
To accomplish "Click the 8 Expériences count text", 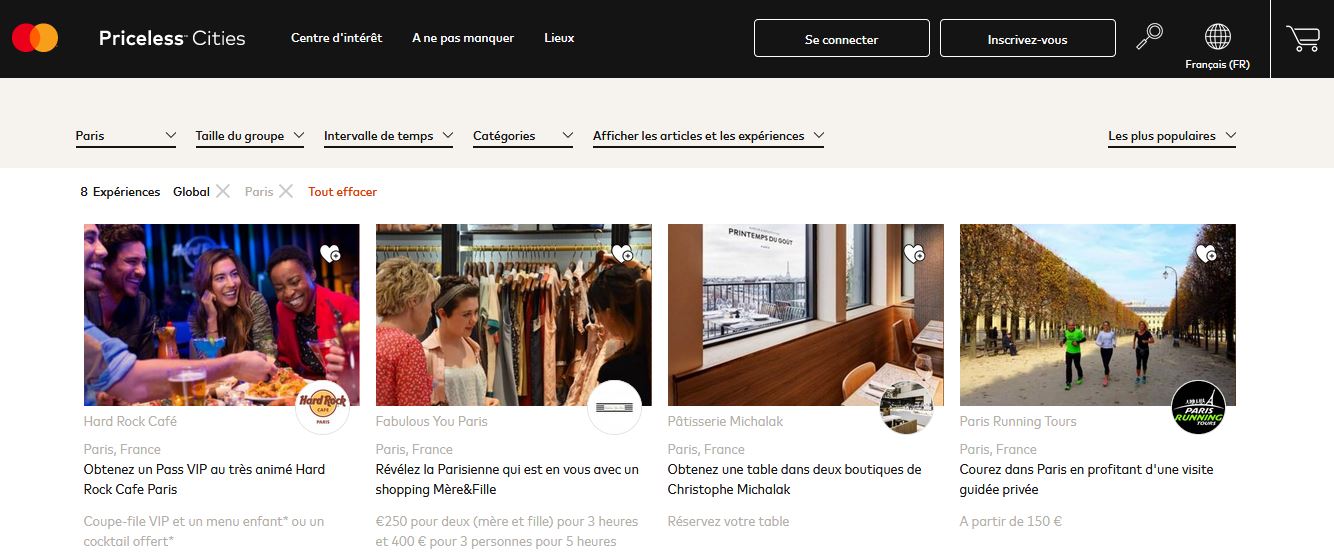I will 120,191.
